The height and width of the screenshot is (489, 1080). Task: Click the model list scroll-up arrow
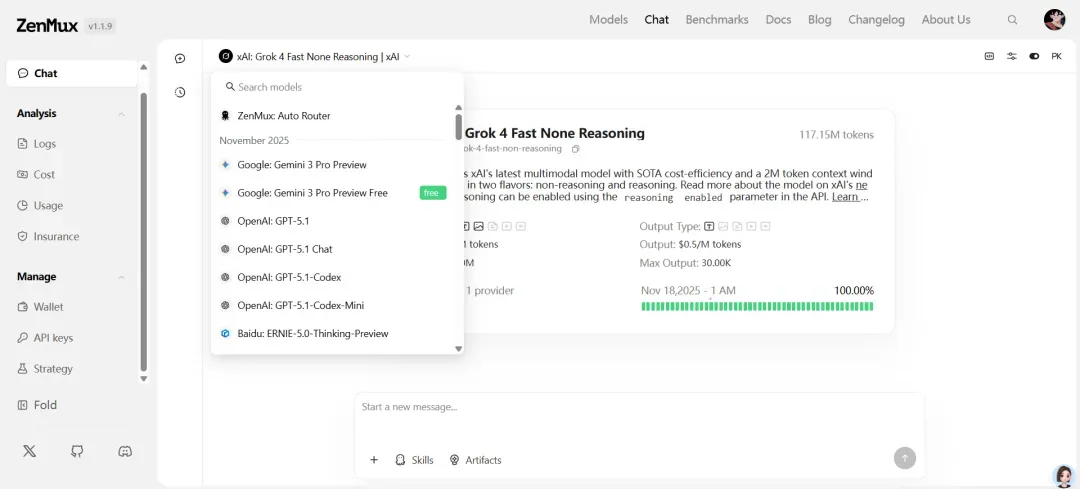(x=459, y=107)
